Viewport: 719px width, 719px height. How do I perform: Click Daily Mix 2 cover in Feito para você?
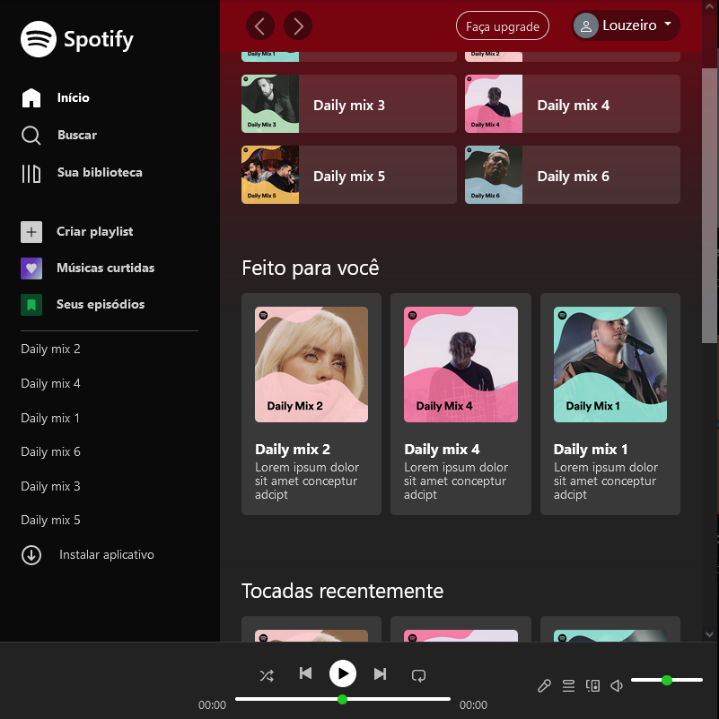(311, 365)
